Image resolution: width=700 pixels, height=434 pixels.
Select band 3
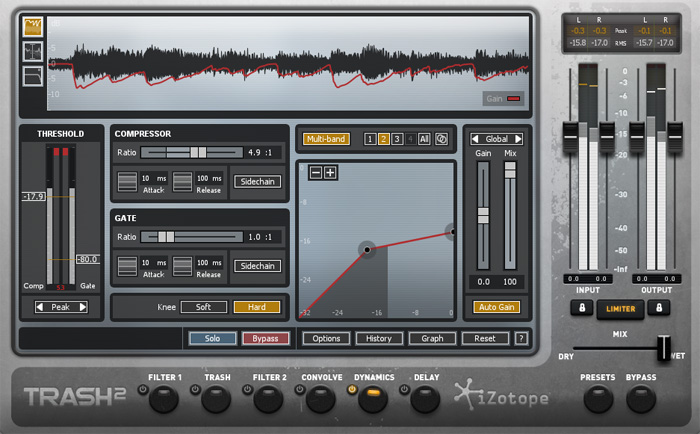[x=397, y=139]
